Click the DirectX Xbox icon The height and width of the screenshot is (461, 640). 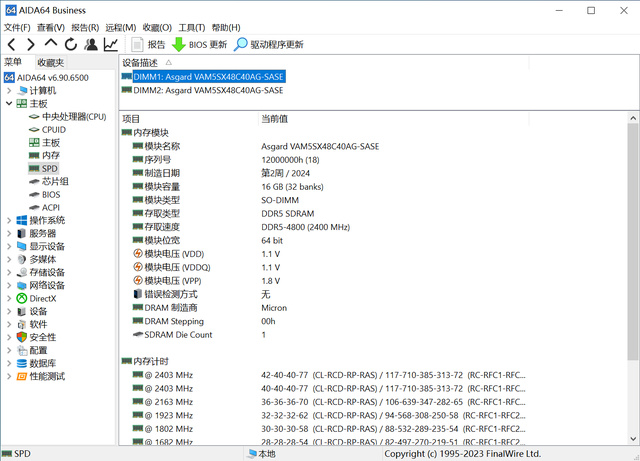coord(22,298)
